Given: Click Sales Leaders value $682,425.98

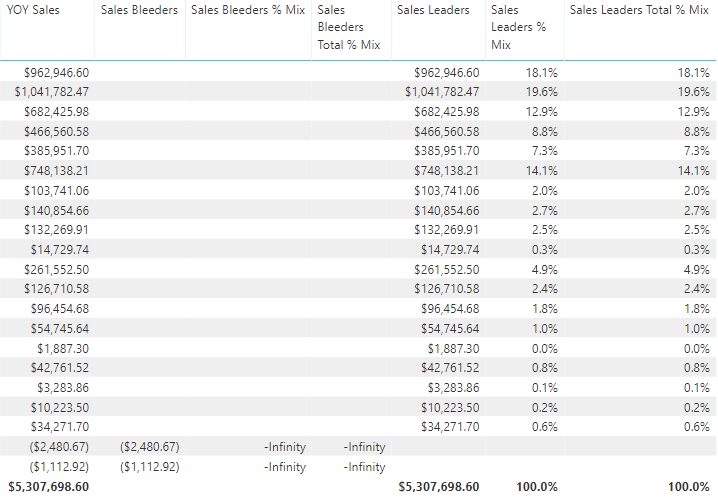Looking at the screenshot, I should (x=447, y=112).
